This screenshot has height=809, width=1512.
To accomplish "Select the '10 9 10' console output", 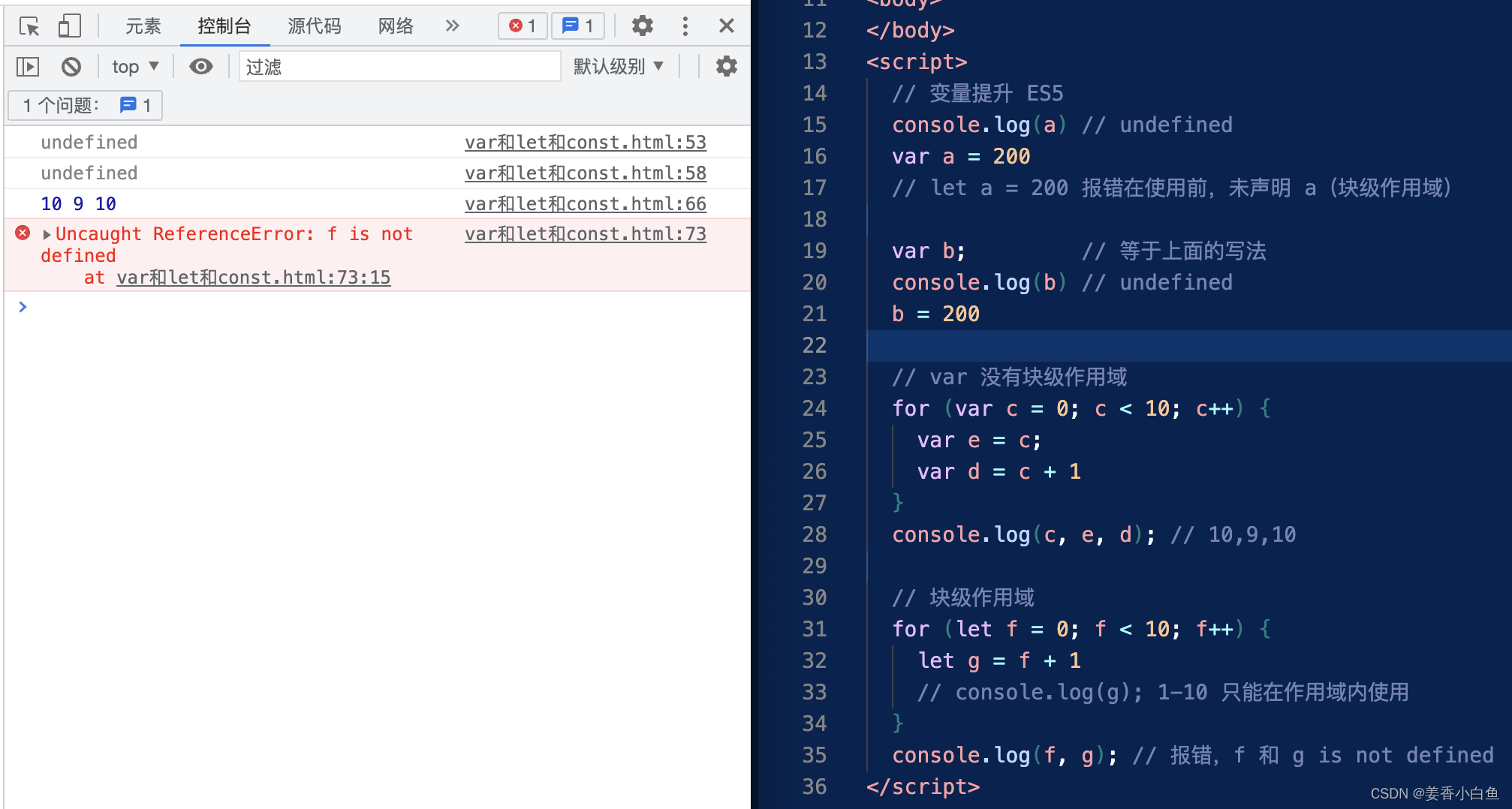I will pos(78,203).
